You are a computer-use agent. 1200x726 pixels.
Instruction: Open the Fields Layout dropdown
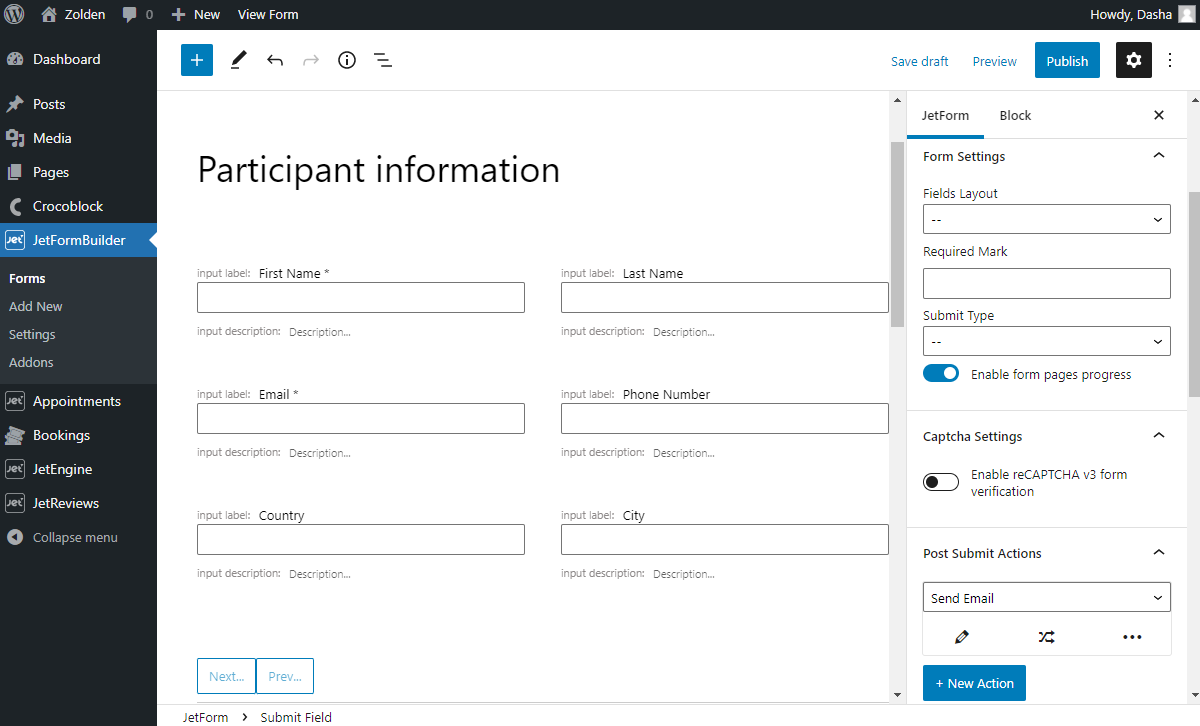click(1046, 219)
